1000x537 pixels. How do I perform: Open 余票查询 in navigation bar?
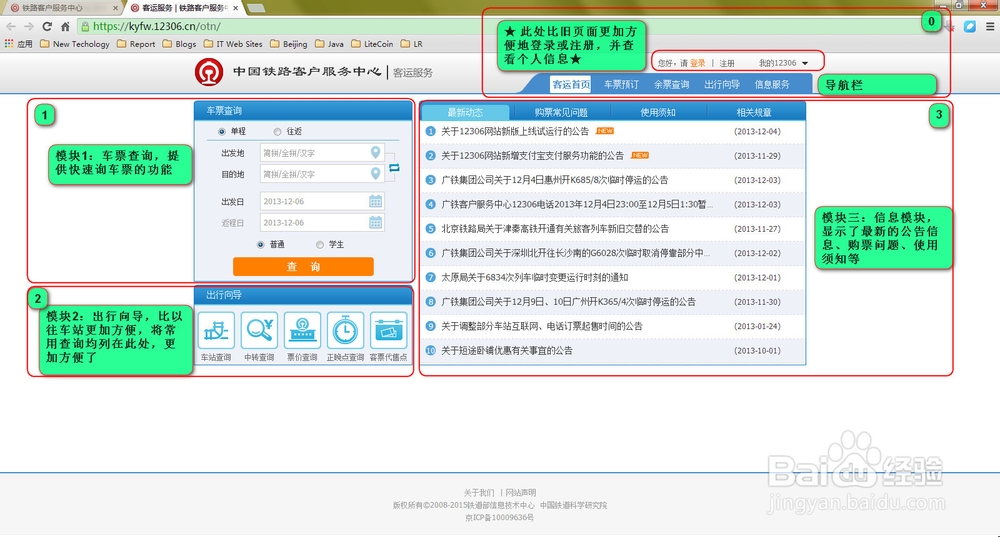[x=672, y=84]
